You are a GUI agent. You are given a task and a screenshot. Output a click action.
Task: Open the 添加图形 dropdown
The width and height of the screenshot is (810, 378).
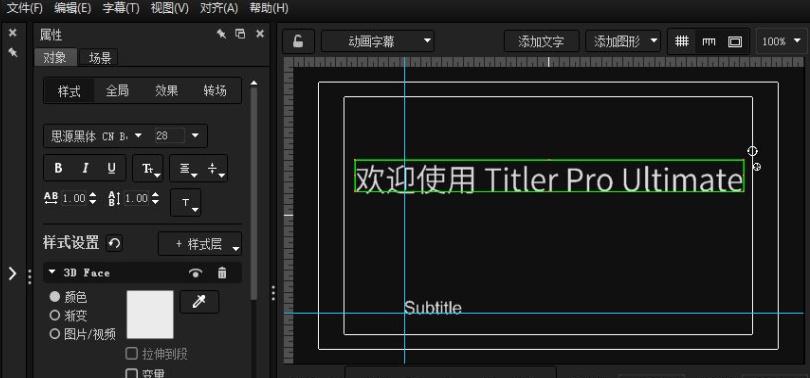(x=623, y=41)
